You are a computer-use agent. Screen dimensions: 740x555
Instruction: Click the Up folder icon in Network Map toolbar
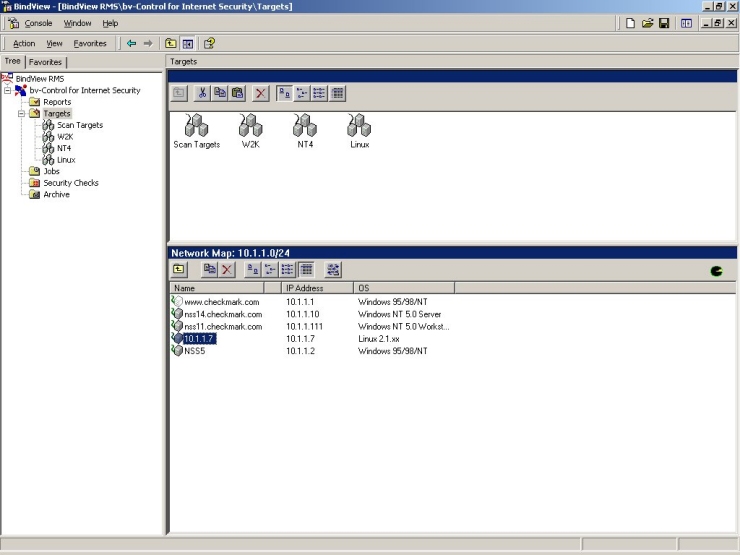click(x=179, y=269)
